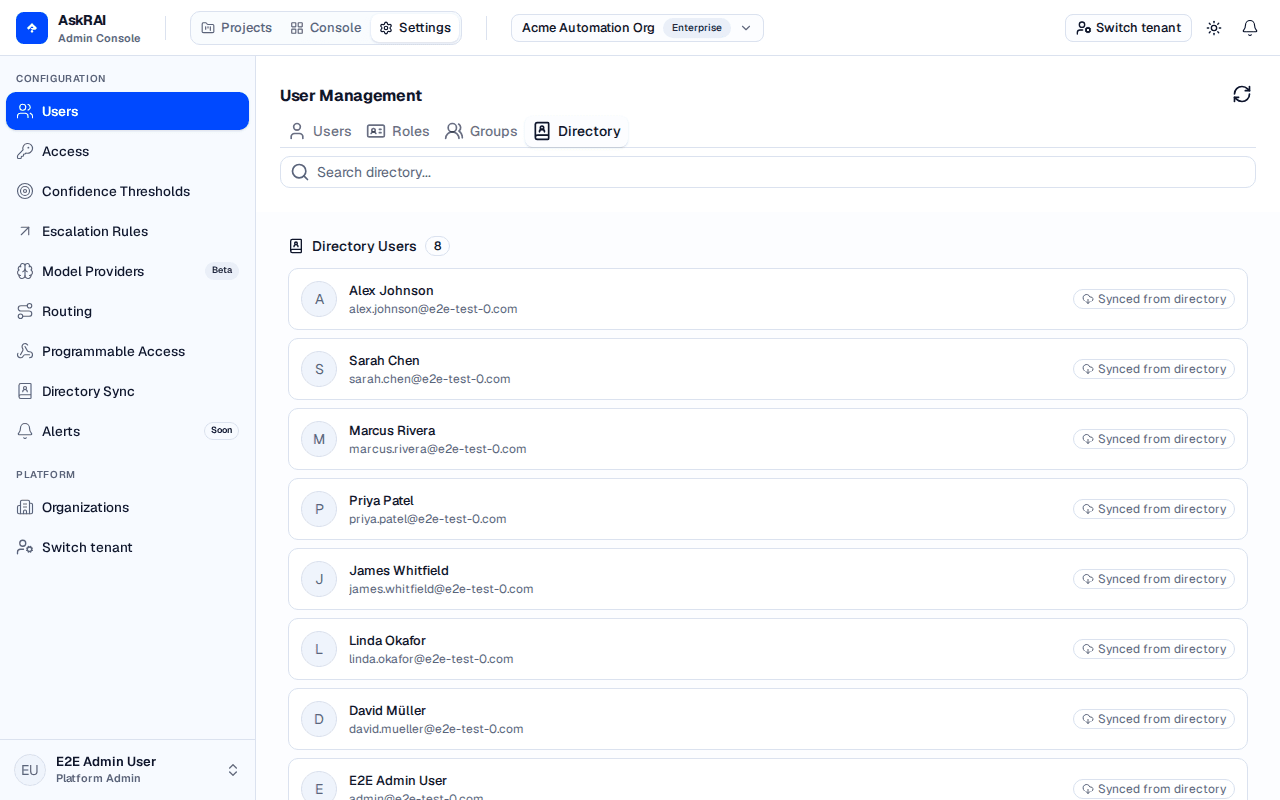The image size is (1280, 800).
Task: Click Linda Okafor's Synced from directory badge
Action: pyautogui.click(x=1154, y=649)
